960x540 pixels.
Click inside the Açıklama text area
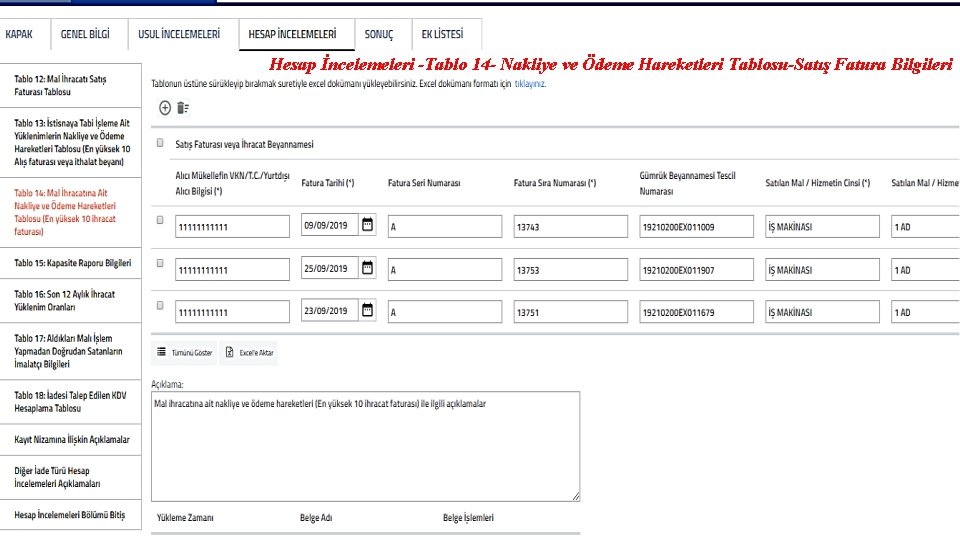[366, 446]
